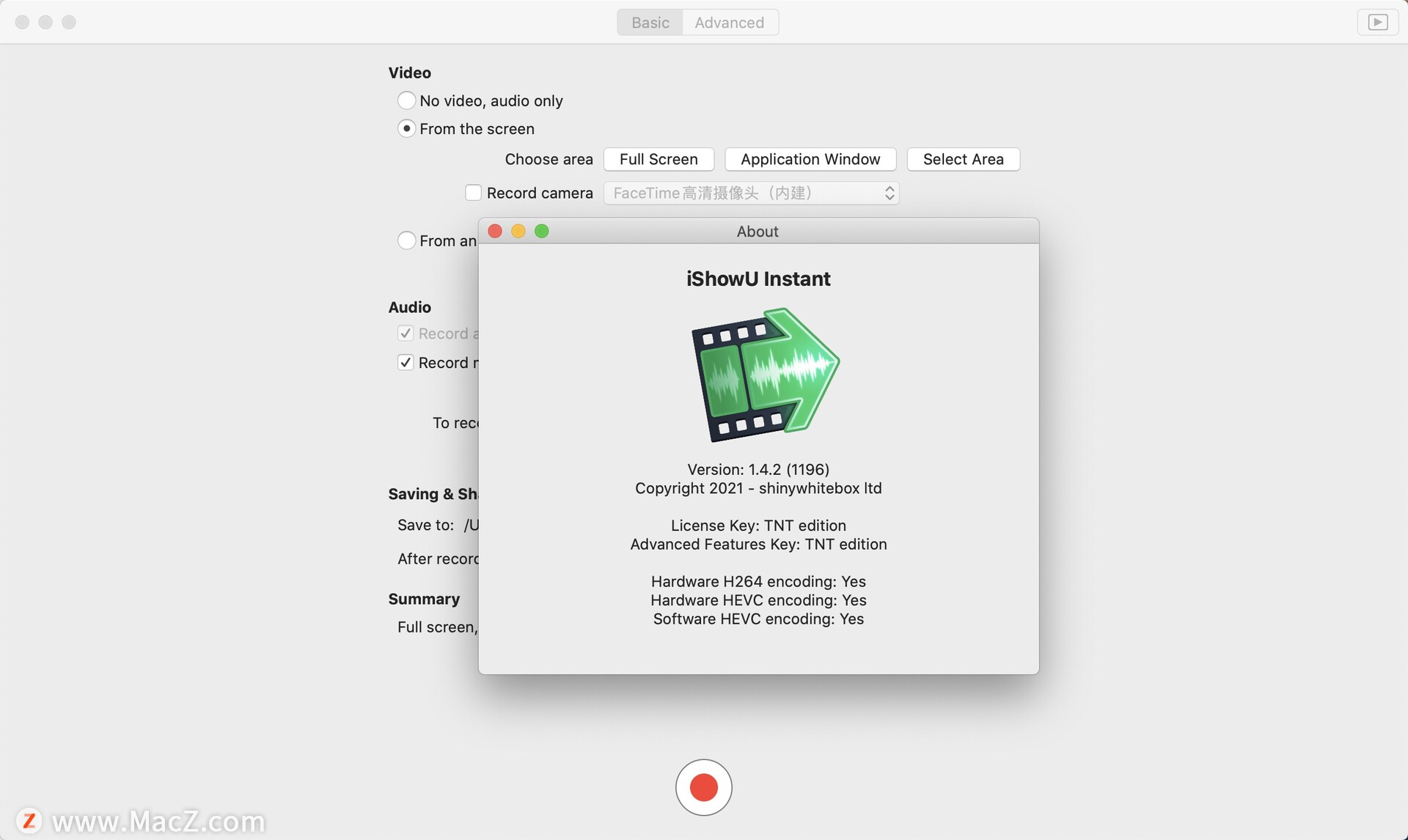The height and width of the screenshot is (840, 1408).
Task: Minimize the About window
Action: click(518, 231)
